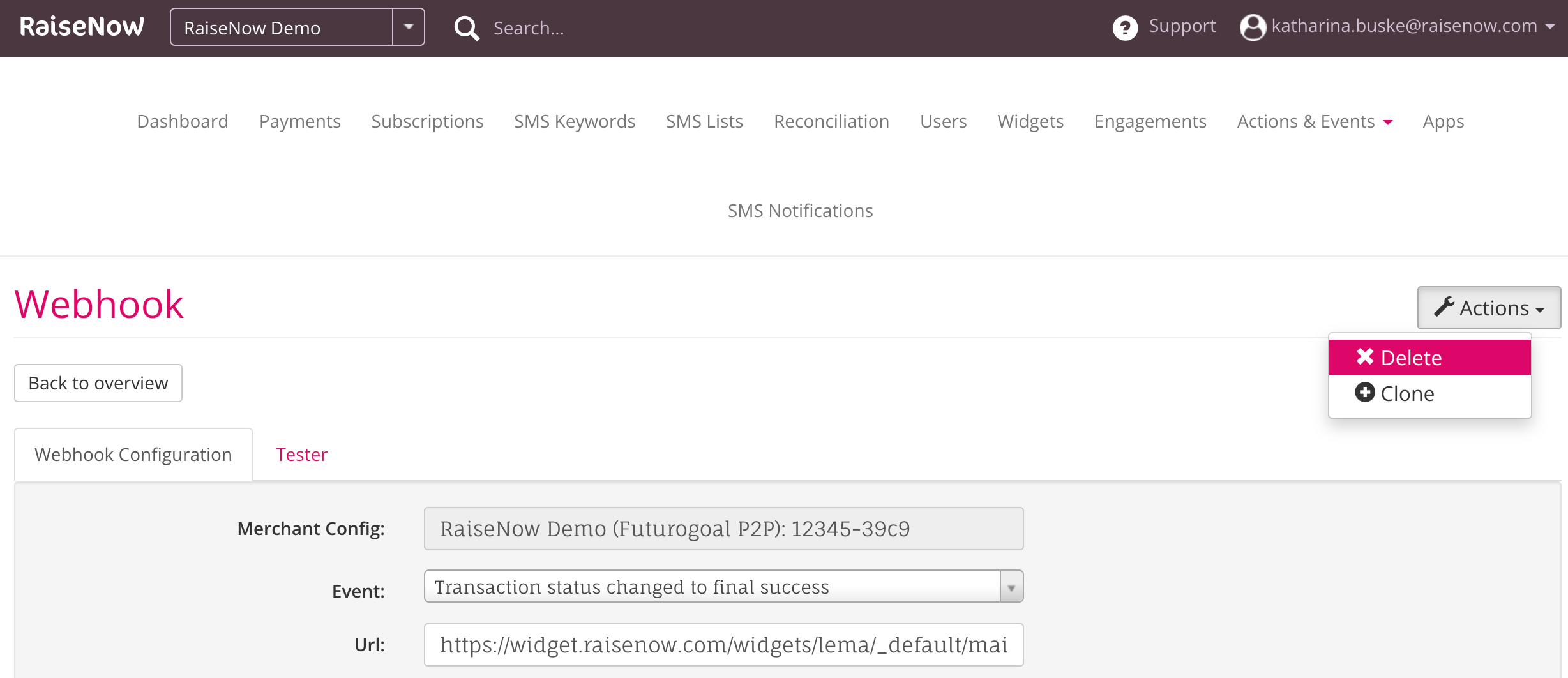Viewport: 1568px width, 678px height.
Task: Open the Actions dropdown button
Action: 1489,308
